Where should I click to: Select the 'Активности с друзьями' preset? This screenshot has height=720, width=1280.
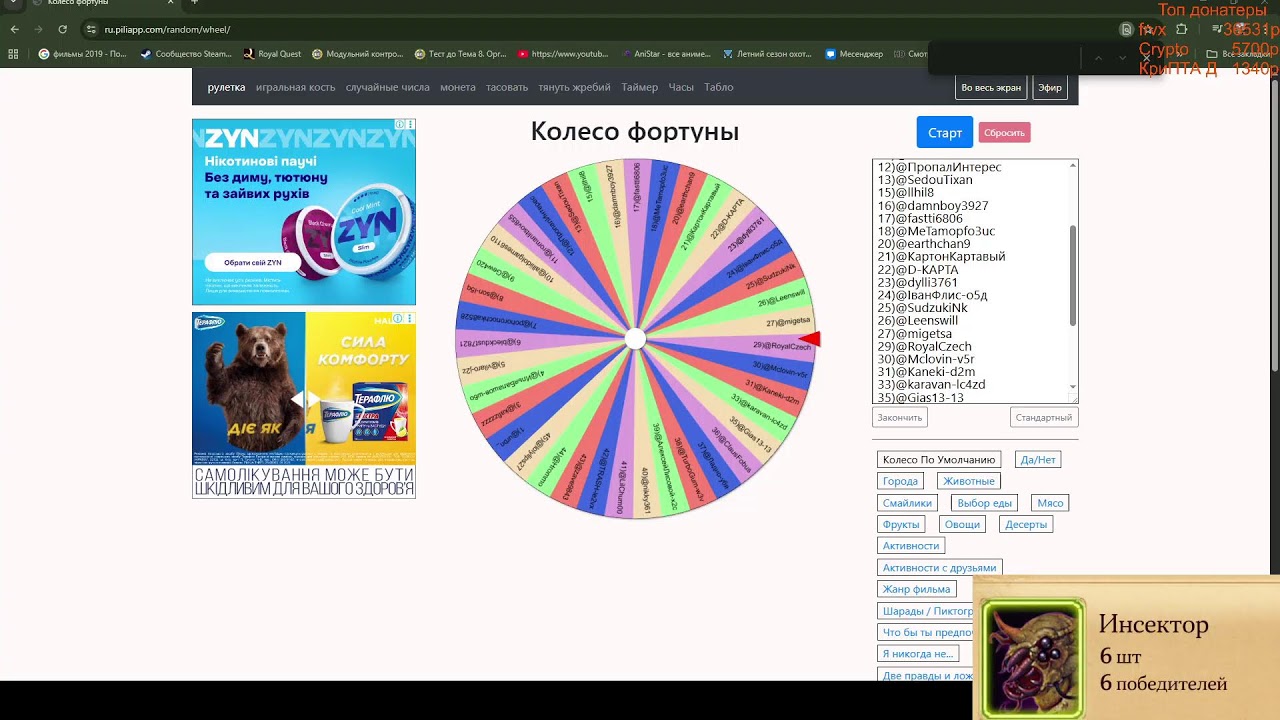click(939, 568)
